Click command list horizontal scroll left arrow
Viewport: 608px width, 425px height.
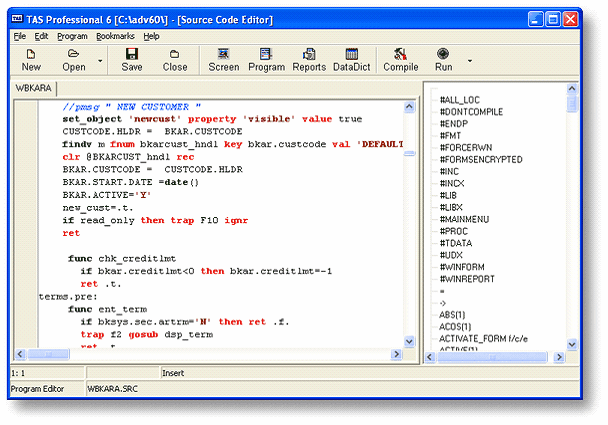click(430, 357)
